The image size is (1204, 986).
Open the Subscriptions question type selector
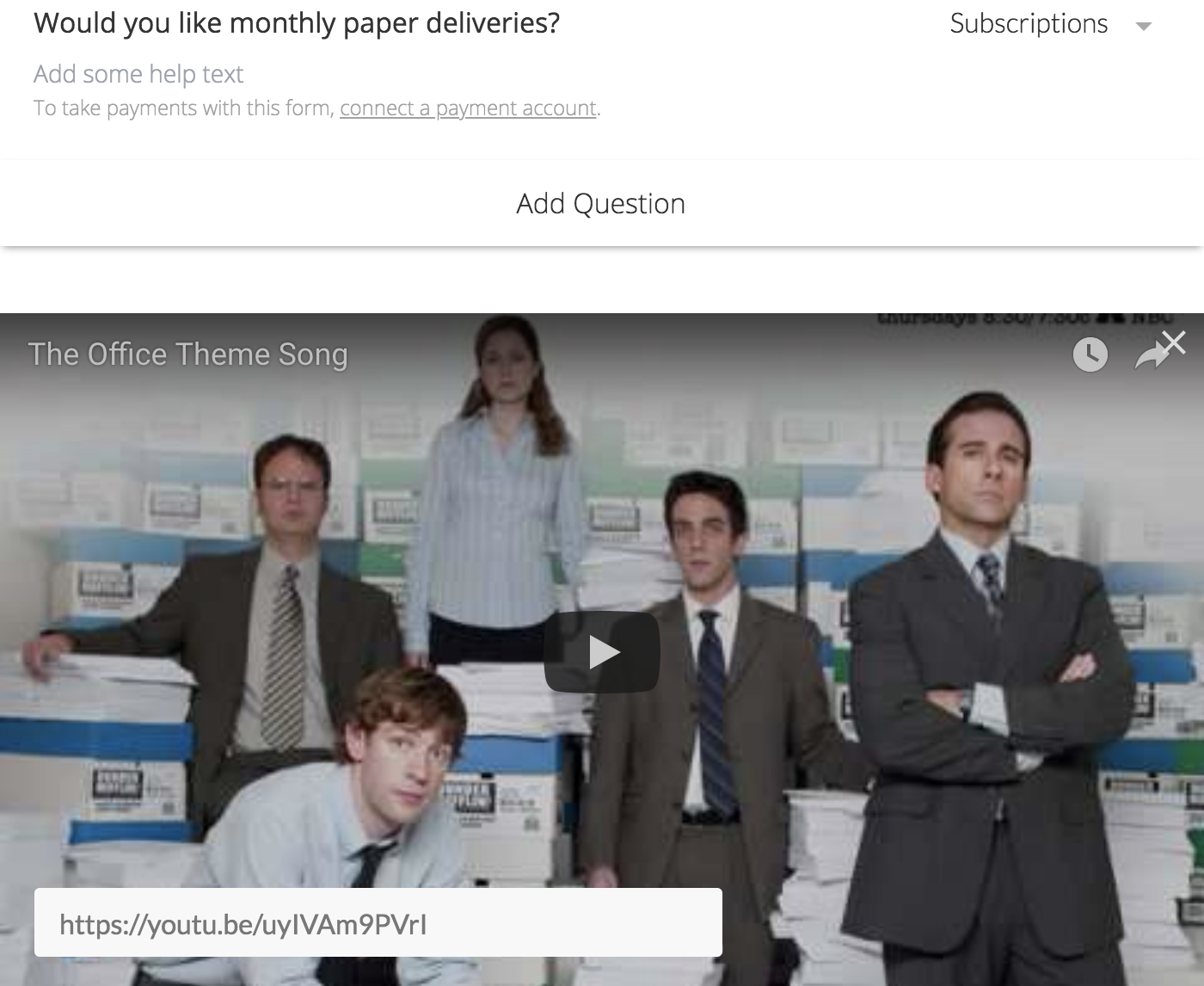1049,24
